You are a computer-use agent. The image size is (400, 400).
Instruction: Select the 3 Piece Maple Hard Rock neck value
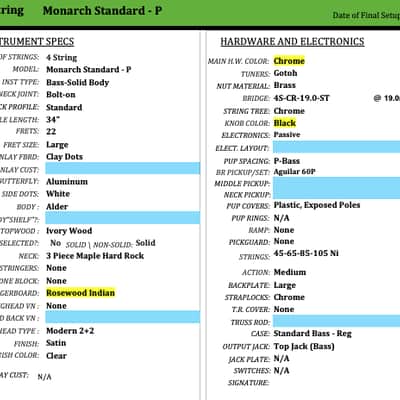coord(95,256)
